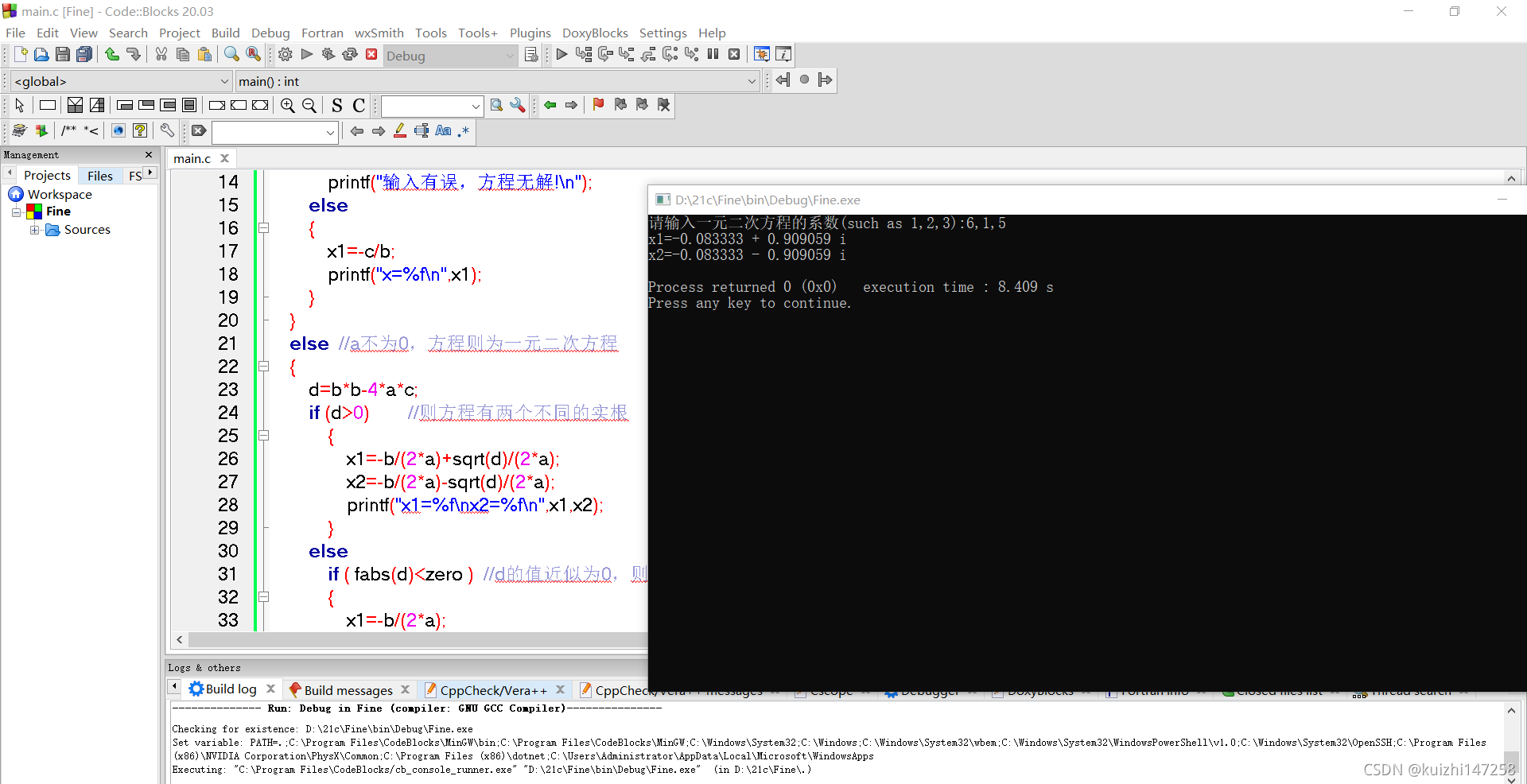Insert a Doxygen block comment icon
The width and height of the screenshot is (1527, 784).
[69, 130]
